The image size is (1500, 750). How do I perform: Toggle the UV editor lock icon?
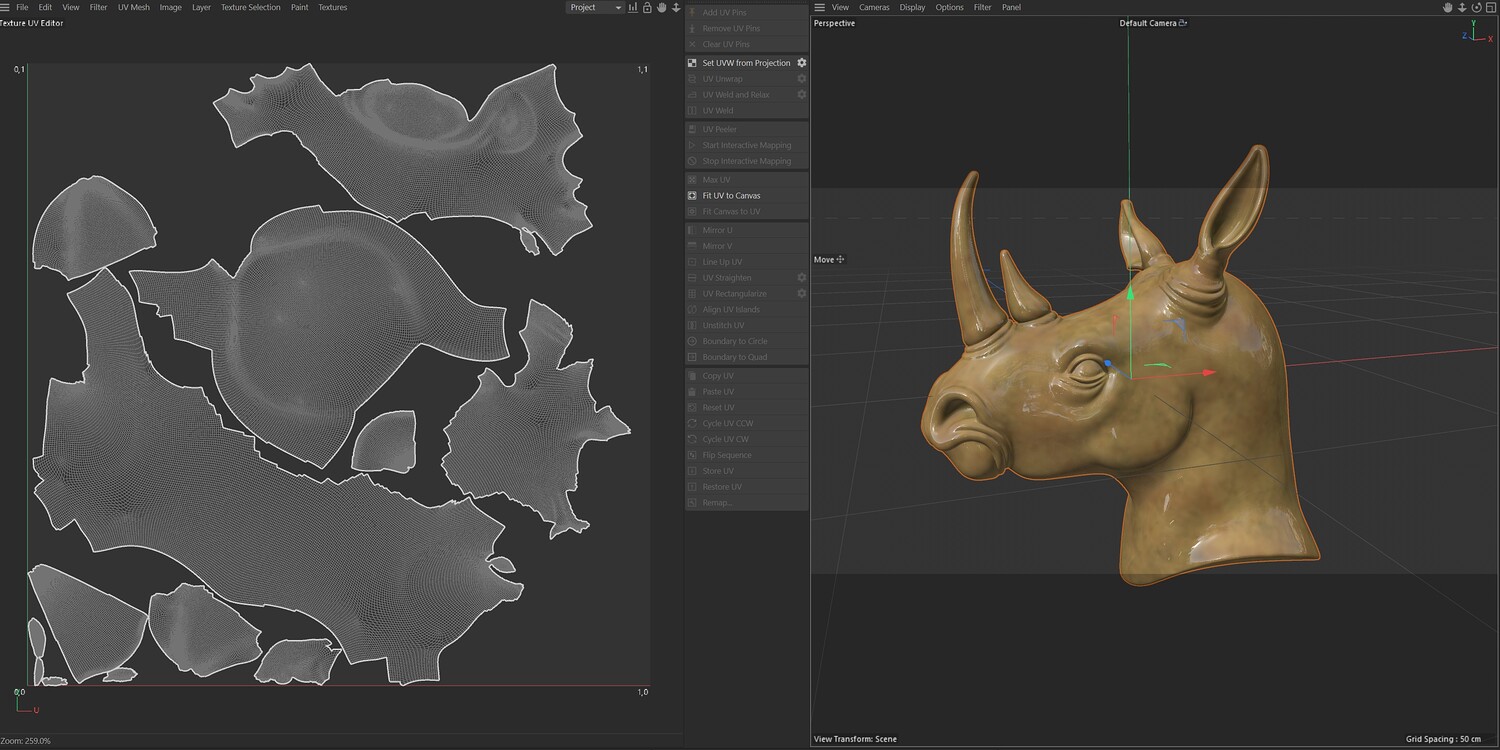[647, 7]
